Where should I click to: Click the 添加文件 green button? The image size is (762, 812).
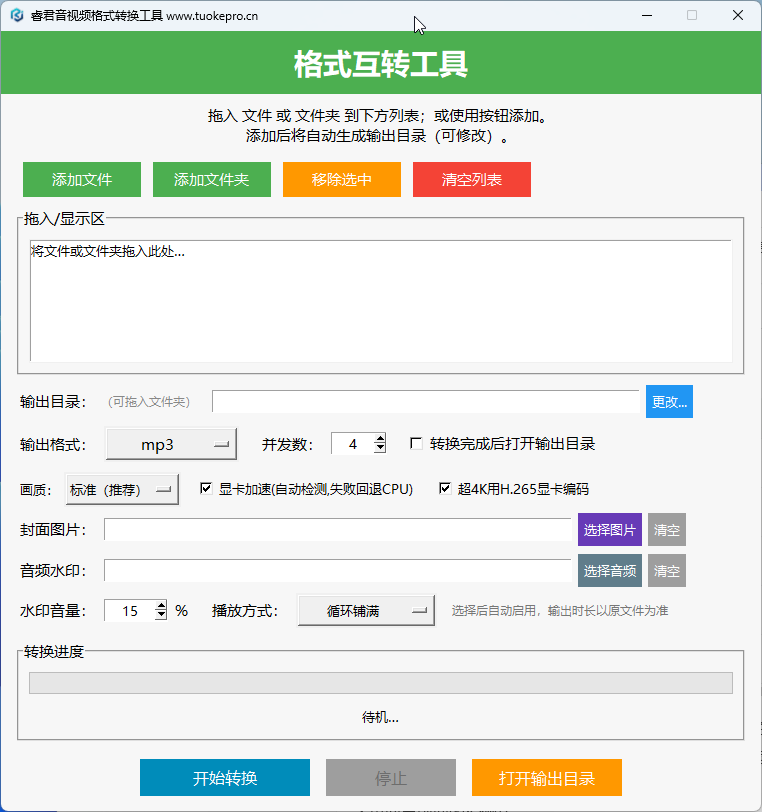pos(82,180)
